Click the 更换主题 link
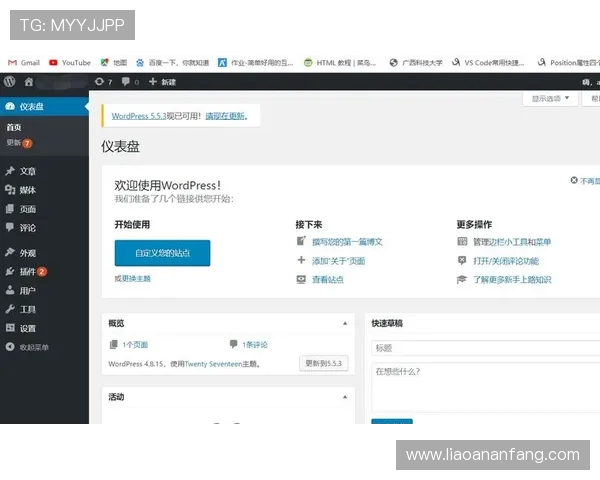Viewport: 600px width, 480px height. tap(136, 279)
